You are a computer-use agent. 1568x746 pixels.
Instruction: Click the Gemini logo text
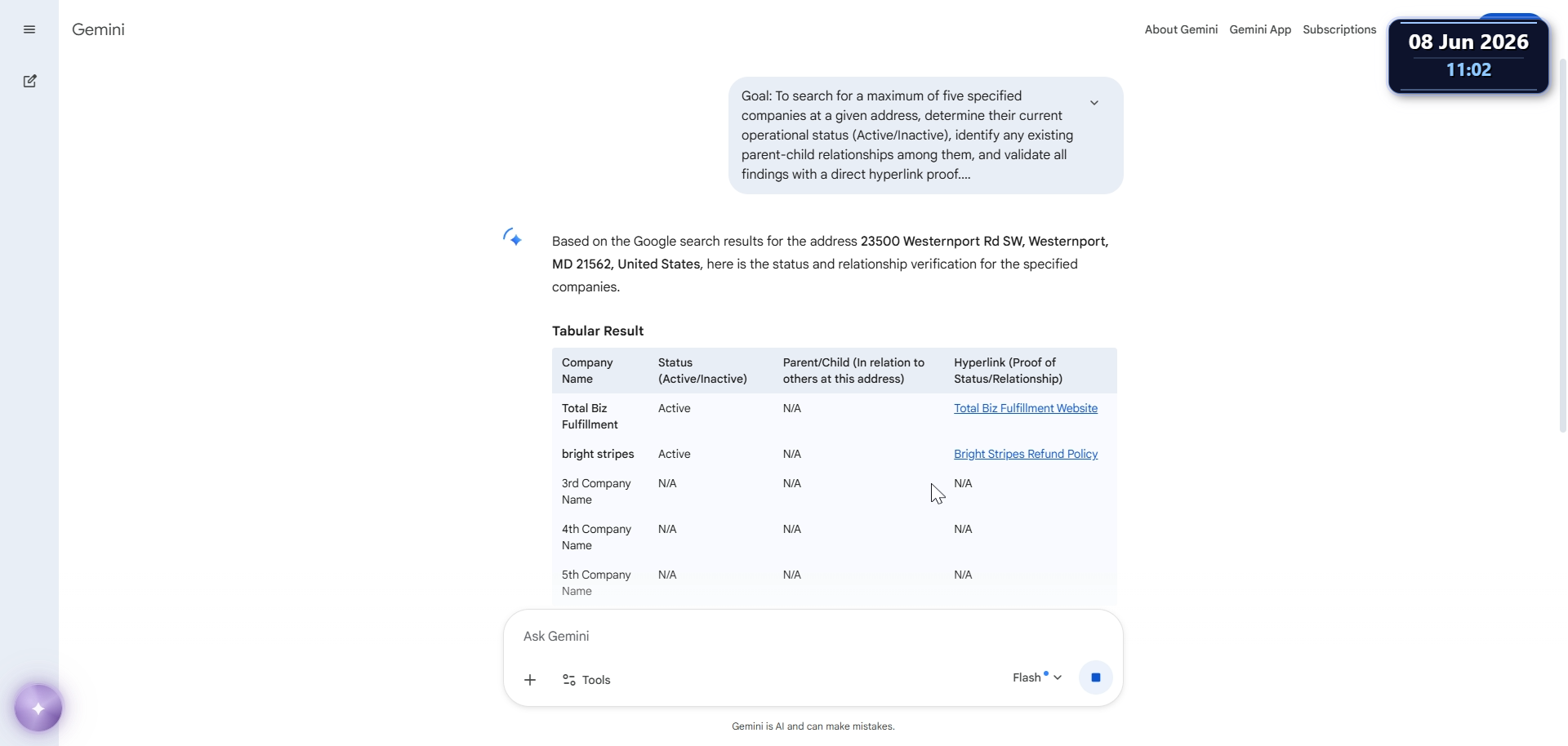coord(98,29)
